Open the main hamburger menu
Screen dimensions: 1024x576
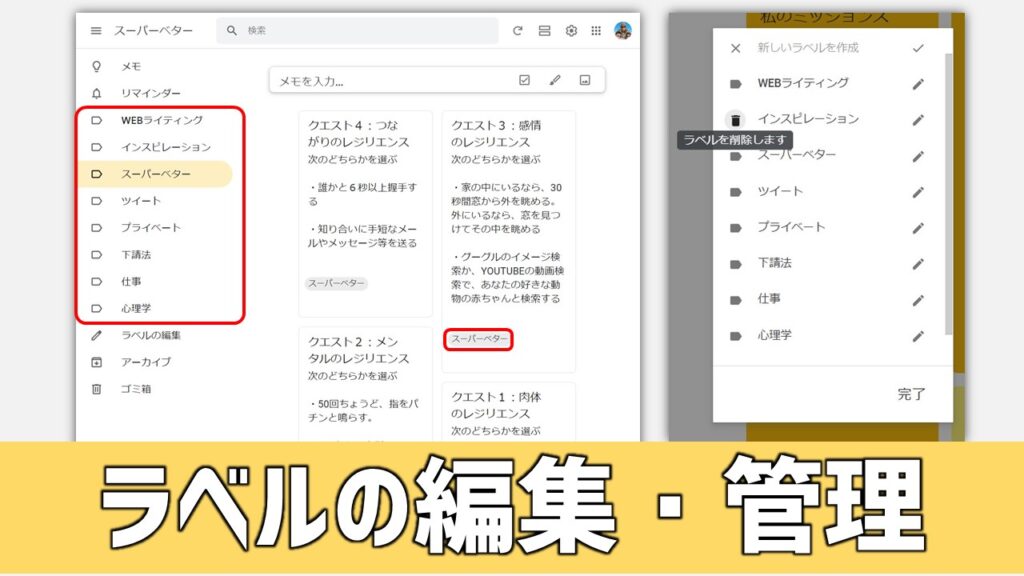[96, 31]
